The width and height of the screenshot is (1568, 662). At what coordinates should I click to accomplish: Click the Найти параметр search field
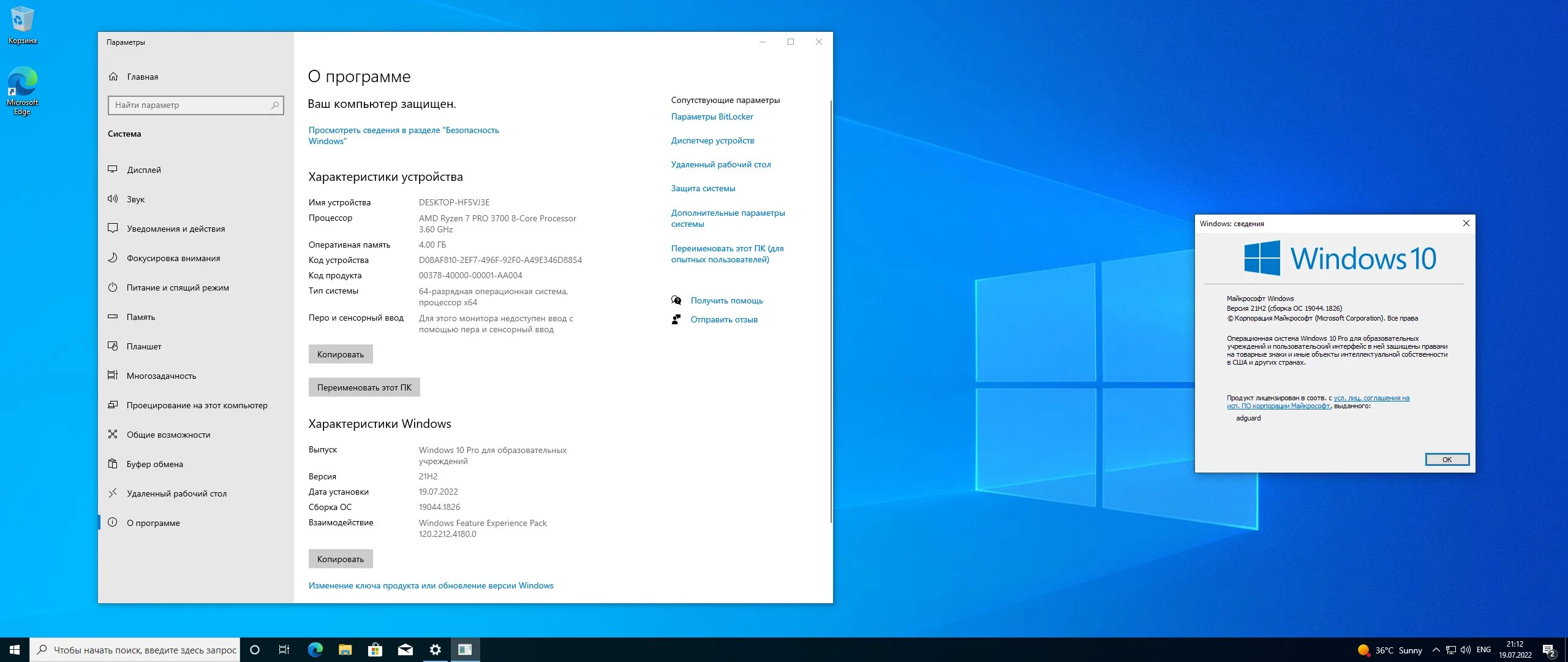coord(190,105)
